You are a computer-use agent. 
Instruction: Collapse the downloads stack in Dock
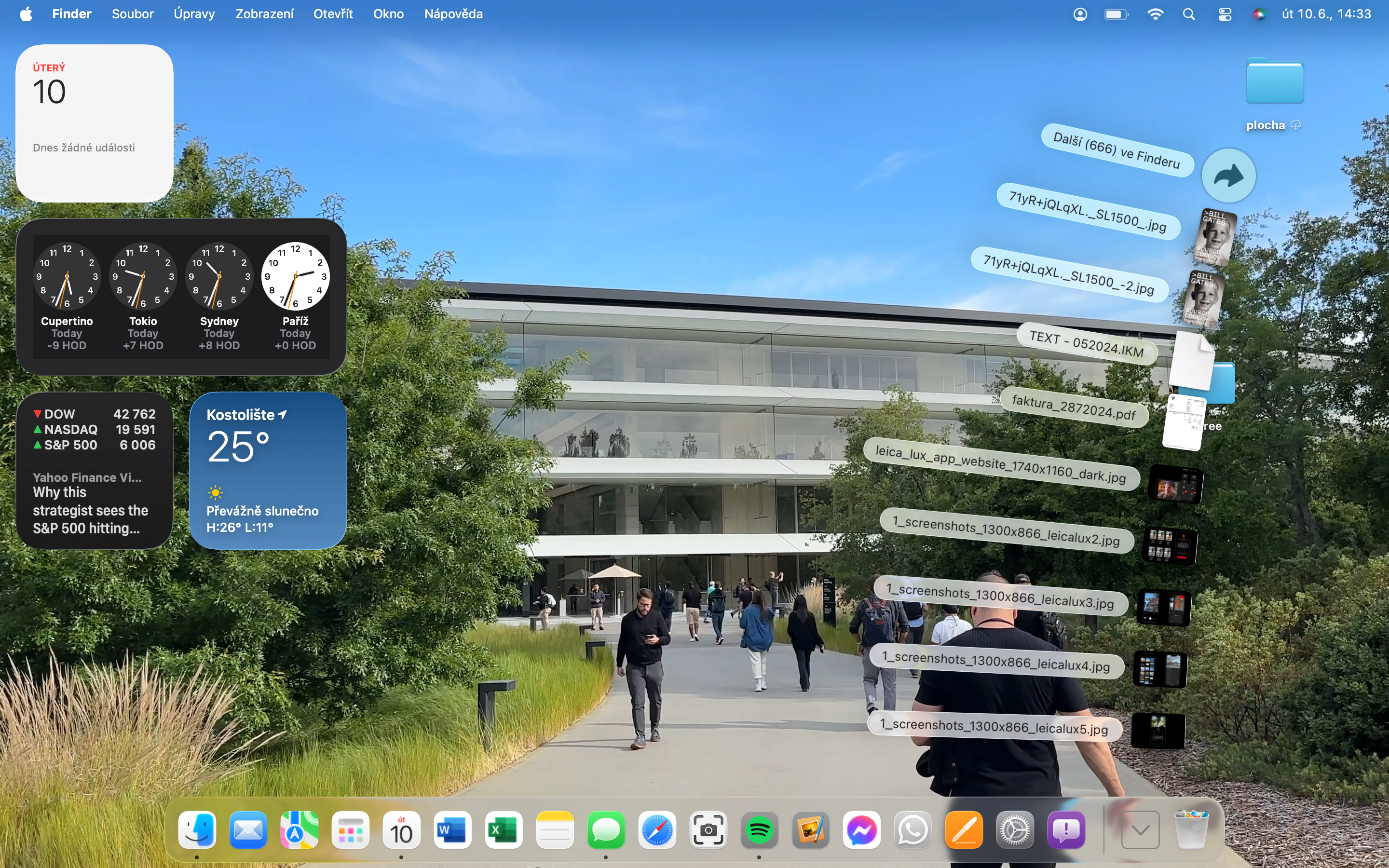1140,830
